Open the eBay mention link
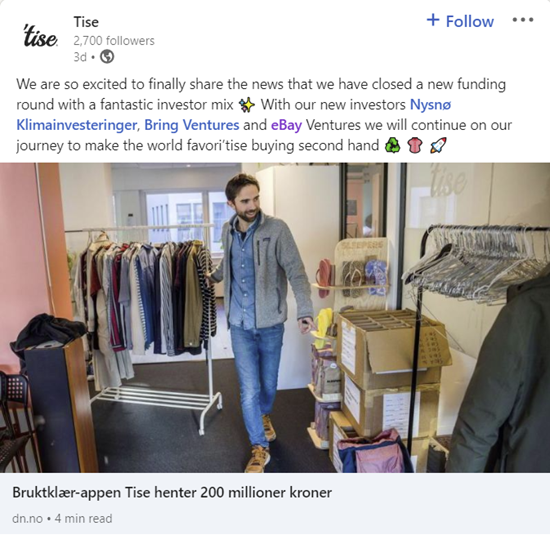 click(286, 125)
